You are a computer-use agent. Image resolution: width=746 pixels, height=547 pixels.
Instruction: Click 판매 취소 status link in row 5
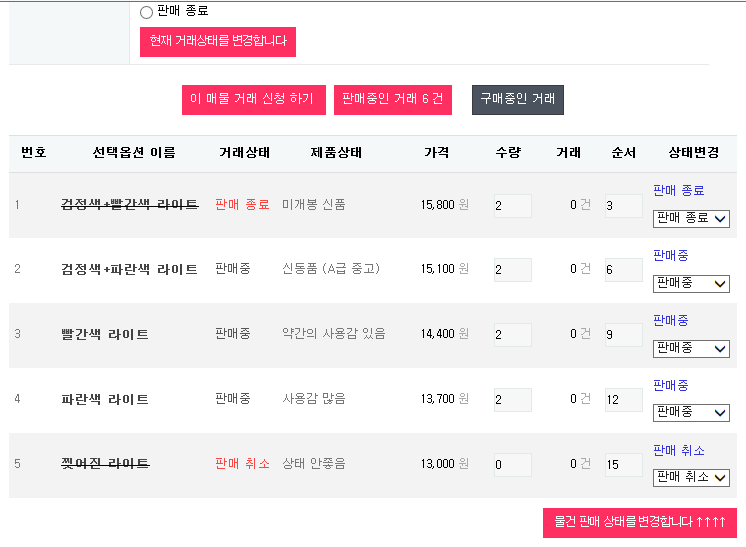click(678, 450)
